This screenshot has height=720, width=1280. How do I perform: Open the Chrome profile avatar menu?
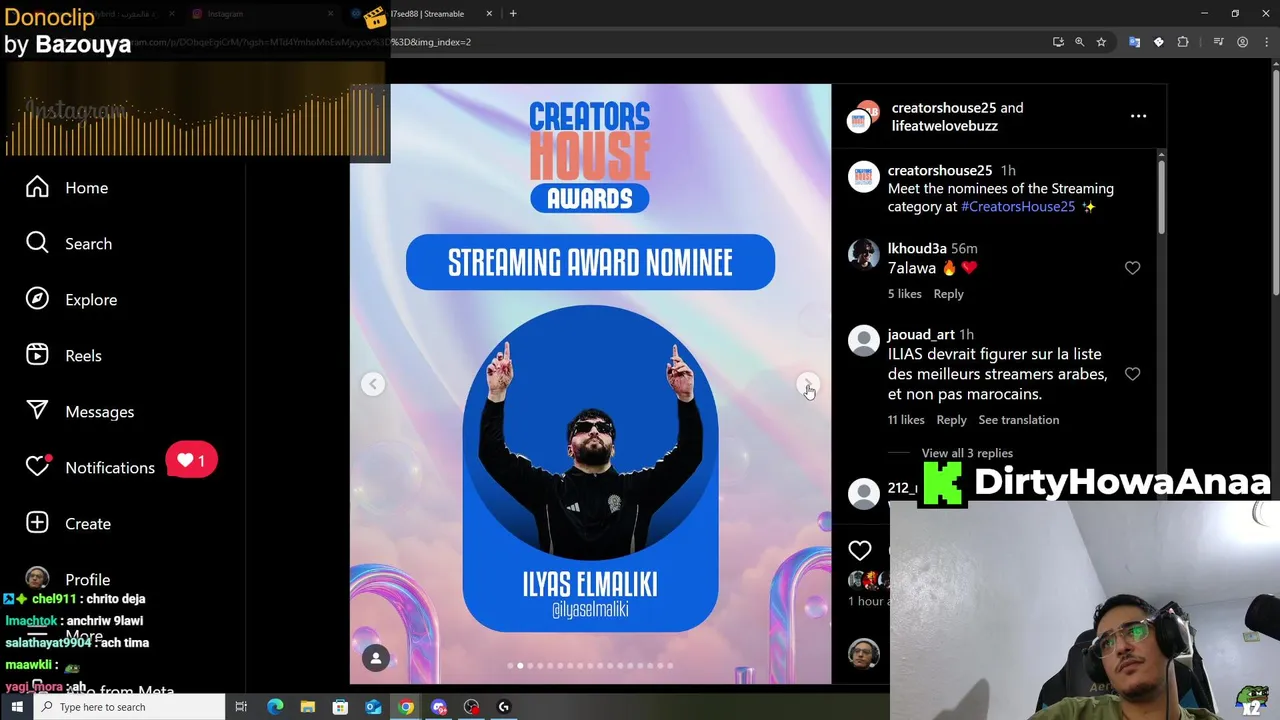pos(1242,42)
